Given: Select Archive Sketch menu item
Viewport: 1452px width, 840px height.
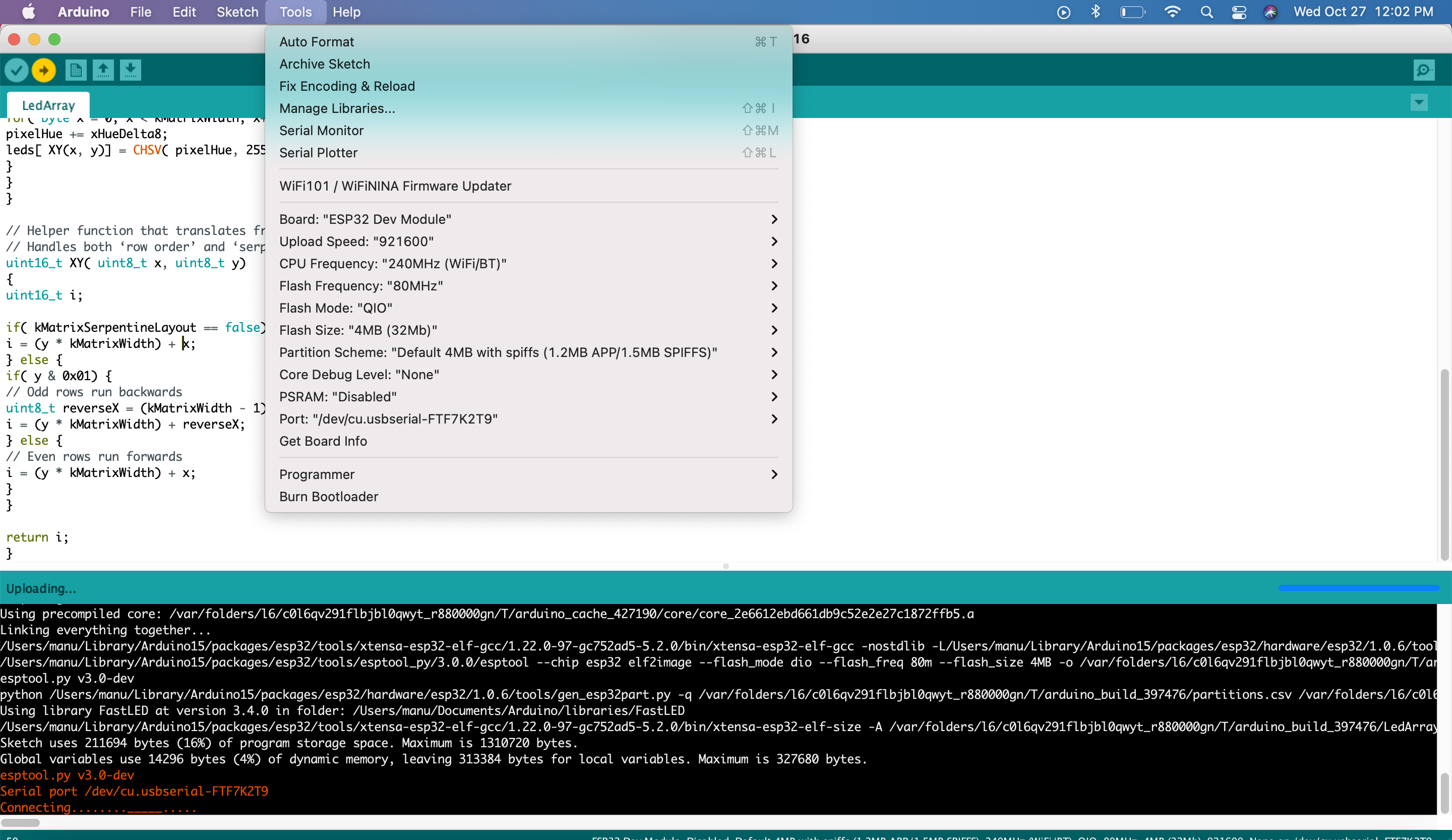Looking at the screenshot, I should (x=528, y=64).
